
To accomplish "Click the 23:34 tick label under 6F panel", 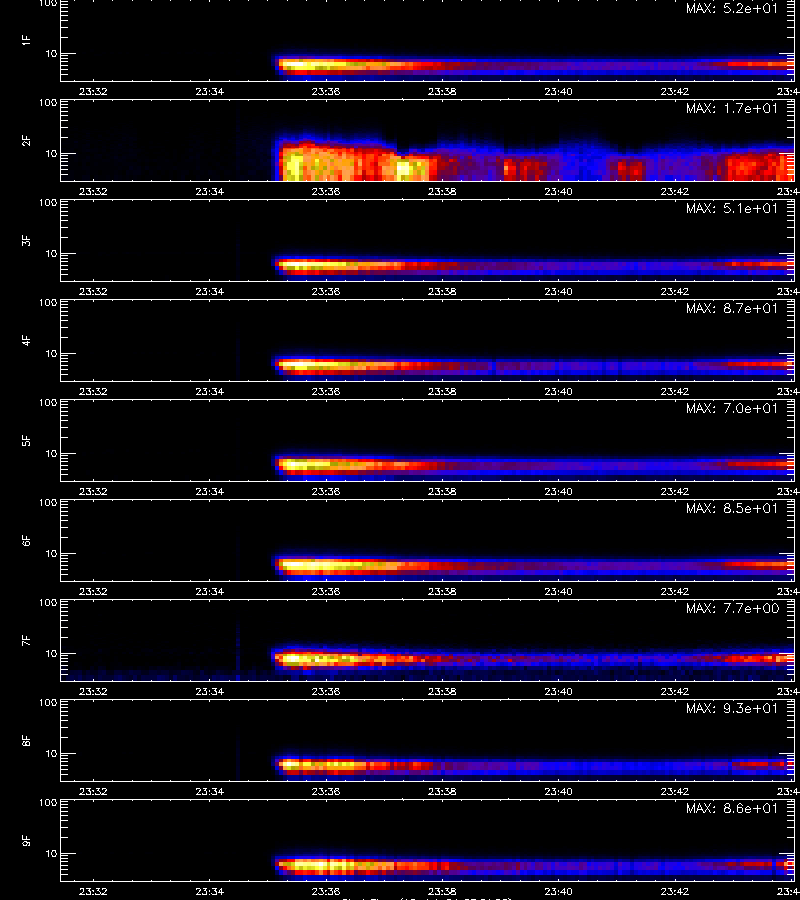I will (209, 591).
